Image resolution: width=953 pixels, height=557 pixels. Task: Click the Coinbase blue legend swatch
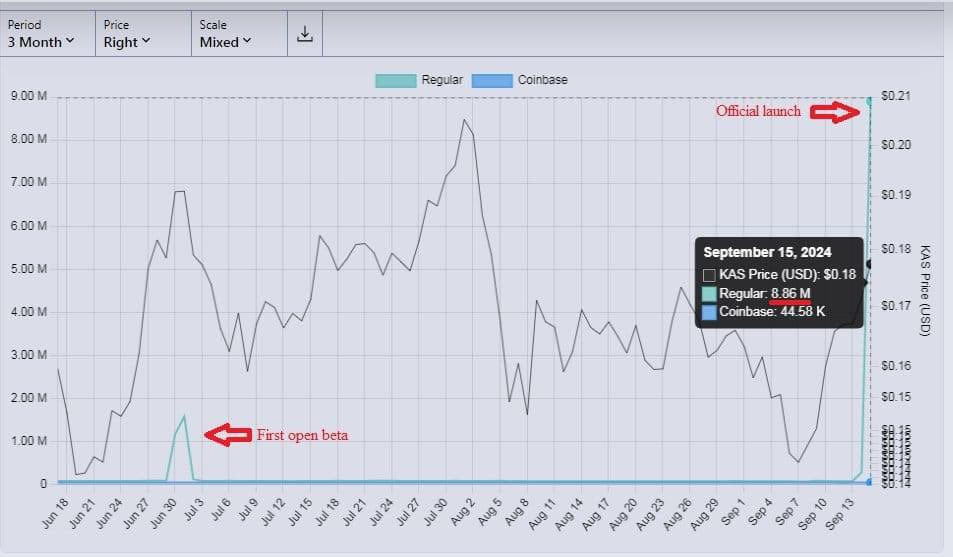[492, 80]
